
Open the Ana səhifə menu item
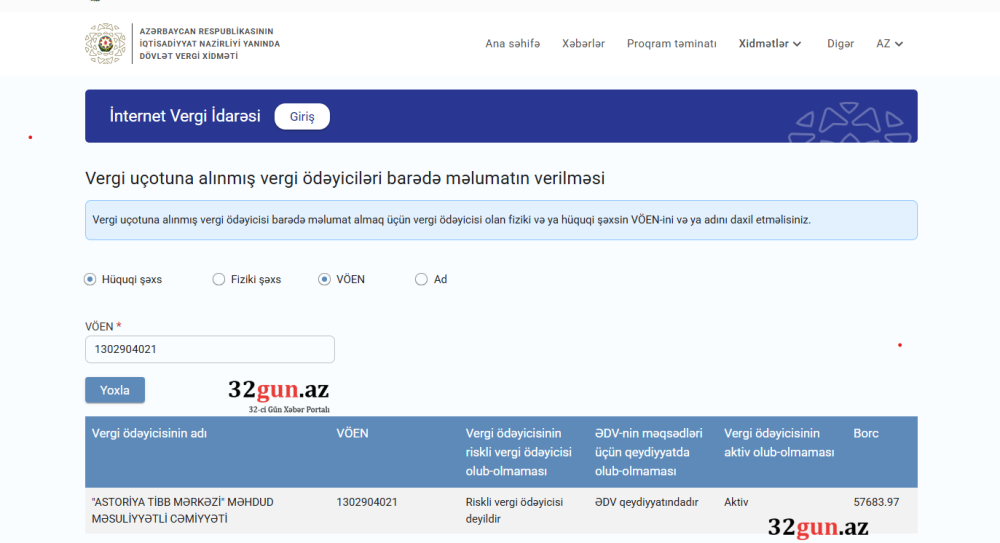(x=512, y=44)
